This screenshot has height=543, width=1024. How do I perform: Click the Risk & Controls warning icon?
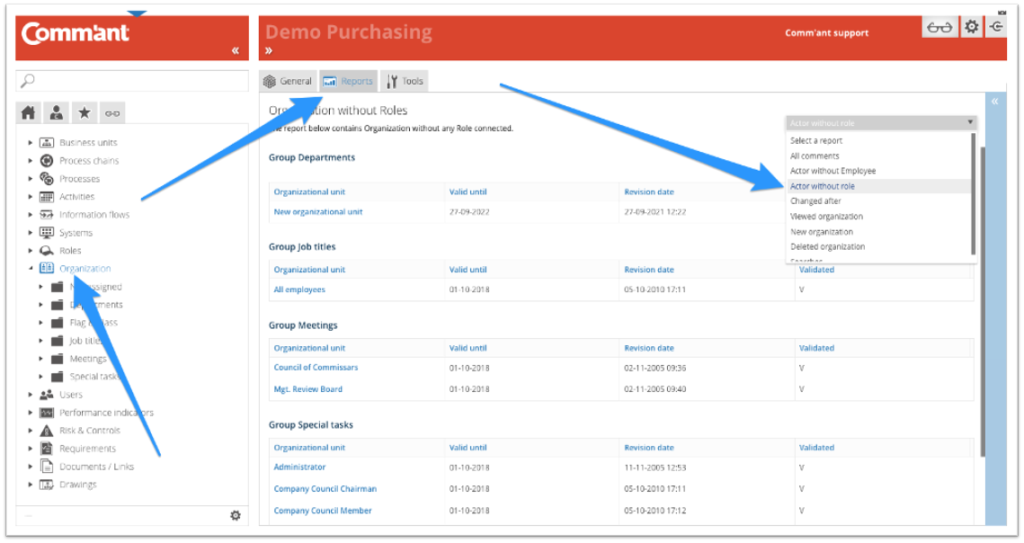pyautogui.click(x=46, y=431)
